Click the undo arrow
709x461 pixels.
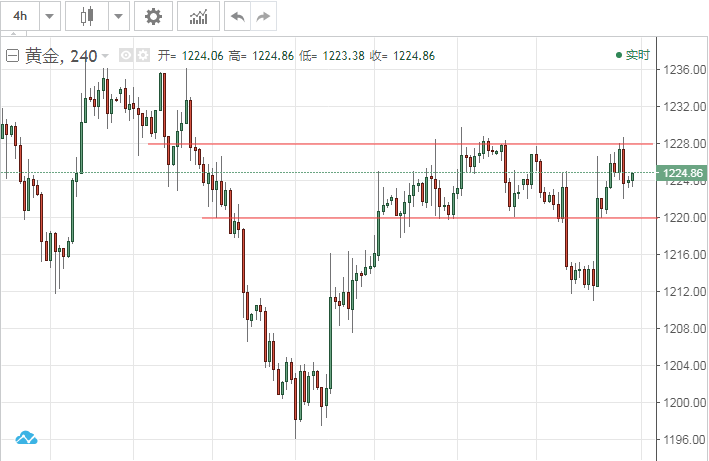point(237,16)
